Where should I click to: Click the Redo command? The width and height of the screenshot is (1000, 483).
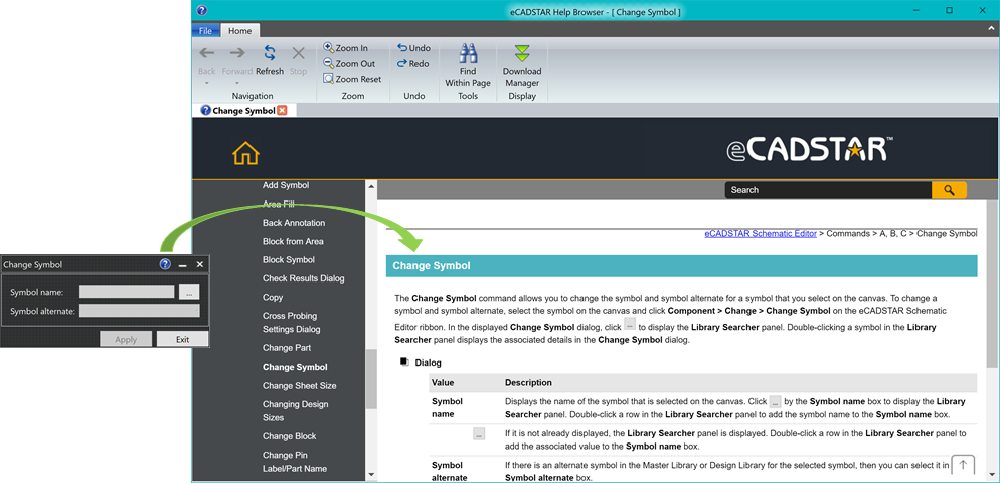pos(413,64)
